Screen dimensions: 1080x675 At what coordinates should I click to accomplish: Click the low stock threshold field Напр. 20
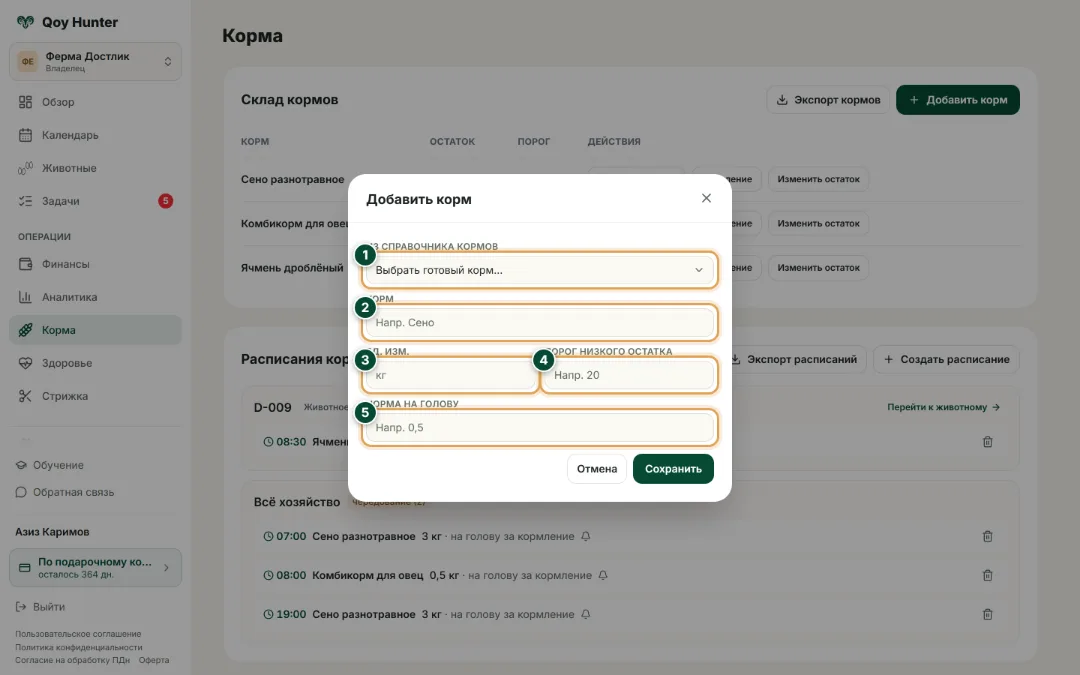(629, 375)
